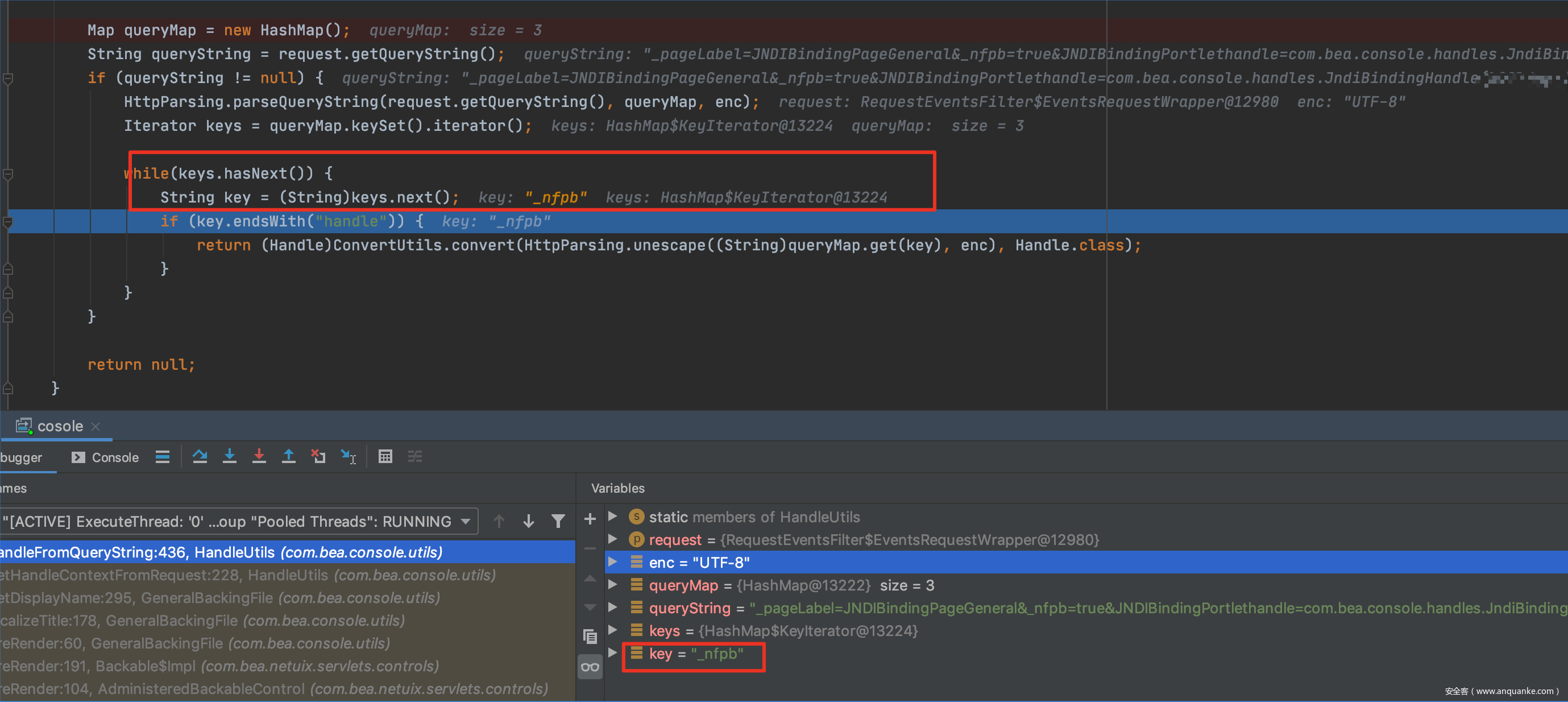Viewport: 1568px width, 702px height.
Task: Open the Evaluate Expression calculator icon
Action: (385, 457)
